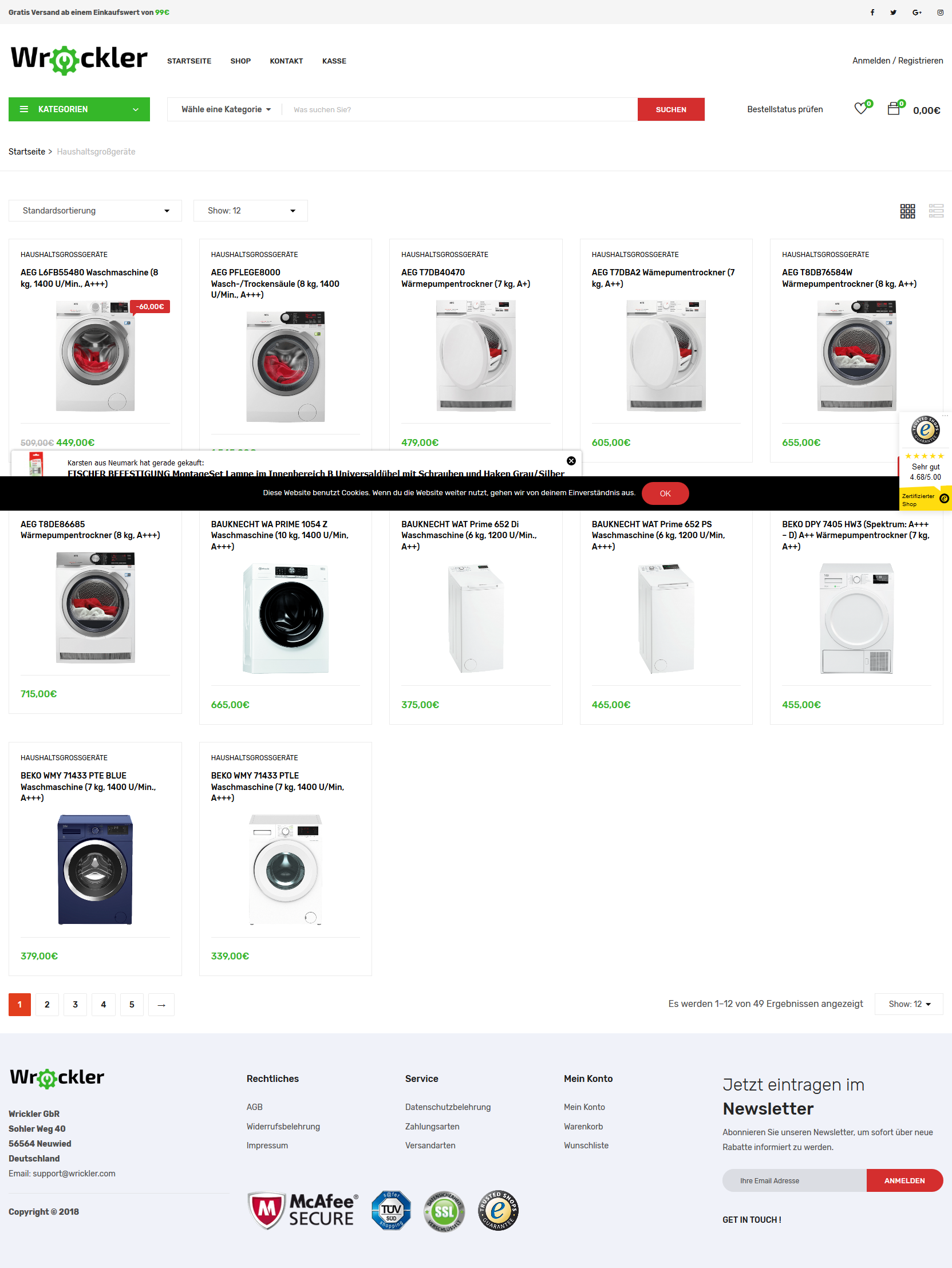The width and height of the screenshot is (952, 1268).
Task: Open the wishlist heart icon
Action: click(861, 108)
